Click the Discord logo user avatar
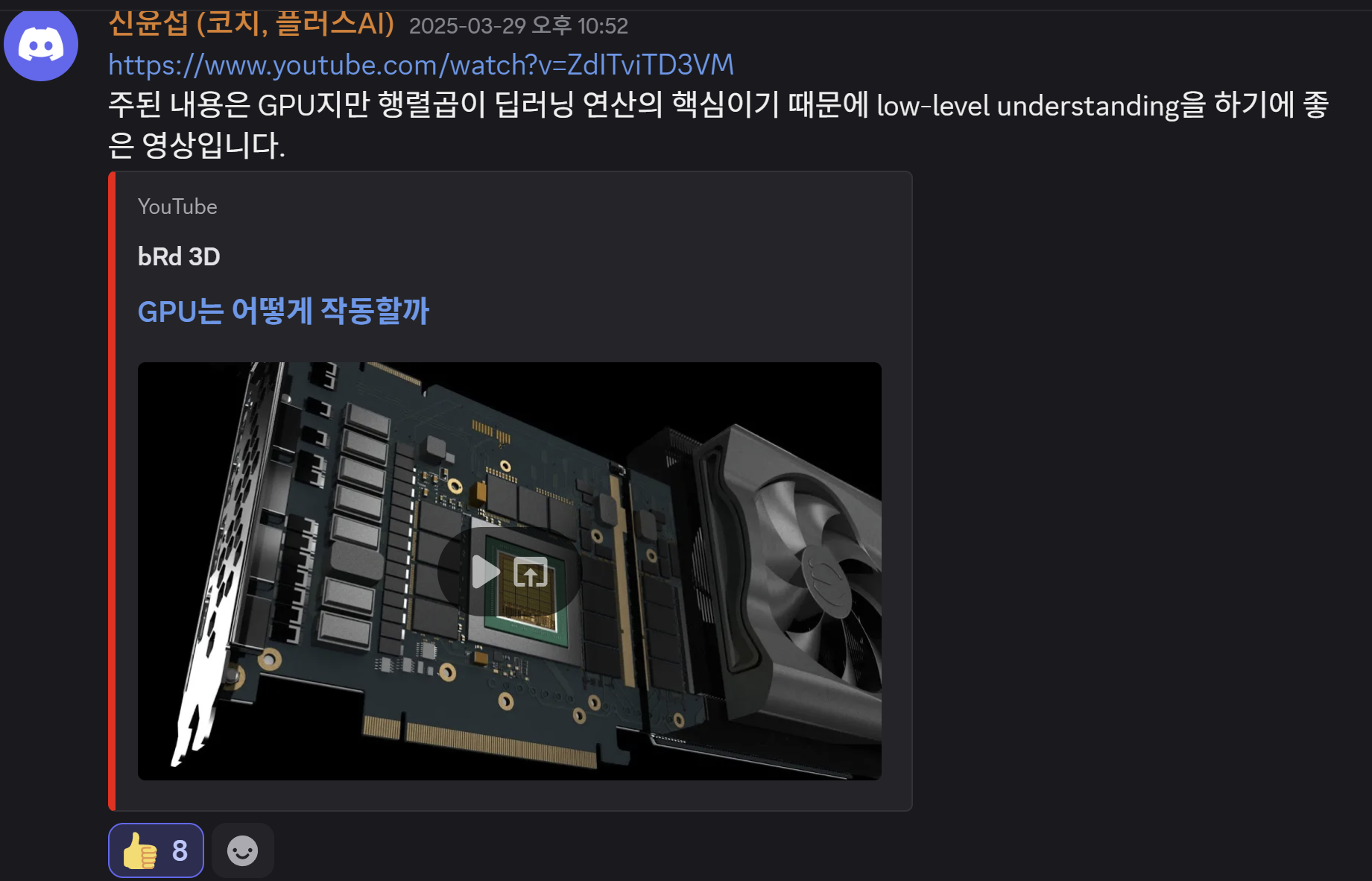1372x881 pixels. [x=41, y=44]
